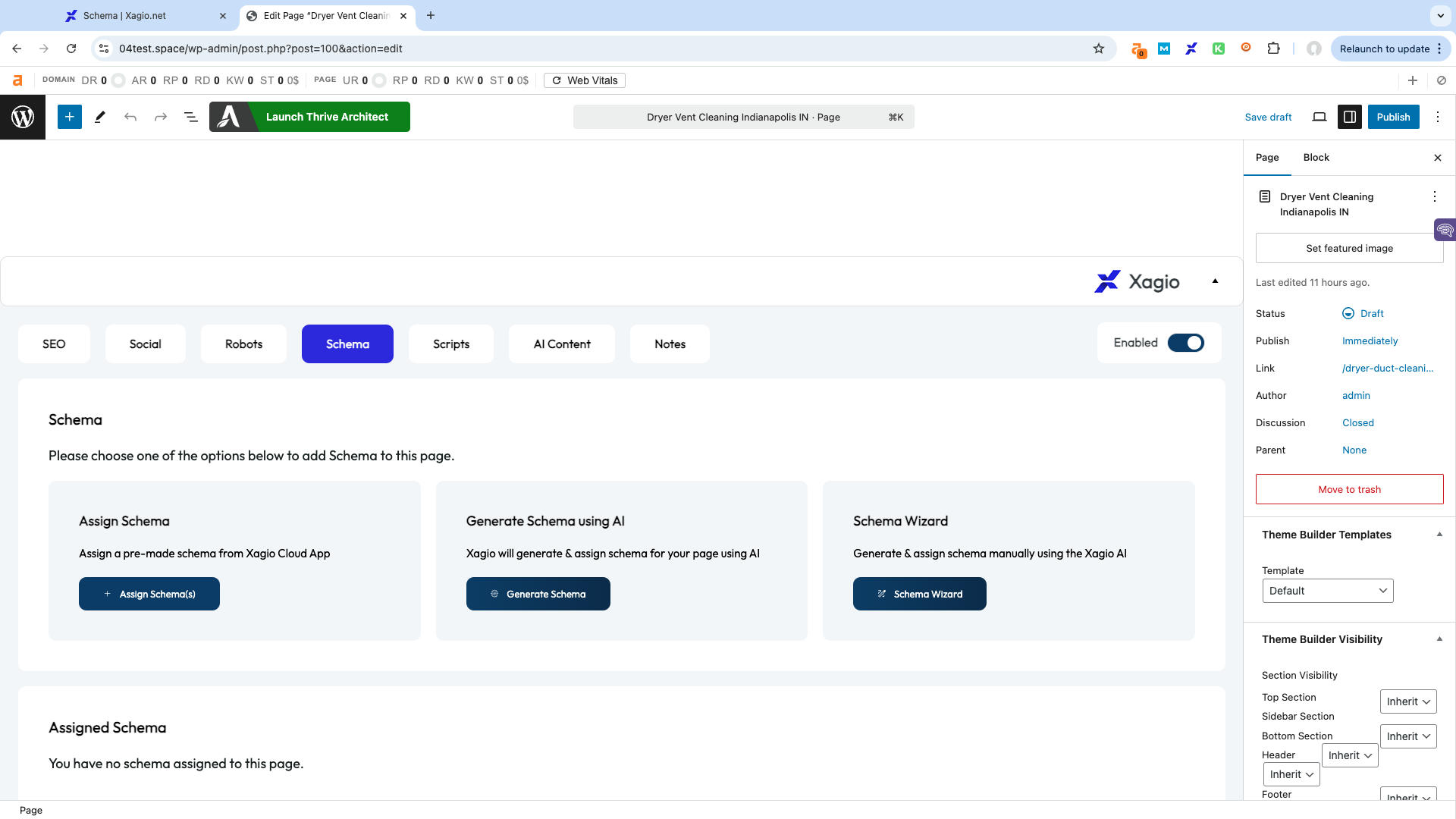
Task: Click the Xagio extension icon in Chrome toolbar
Action: pyautogui.click(x=1191, y=49)
